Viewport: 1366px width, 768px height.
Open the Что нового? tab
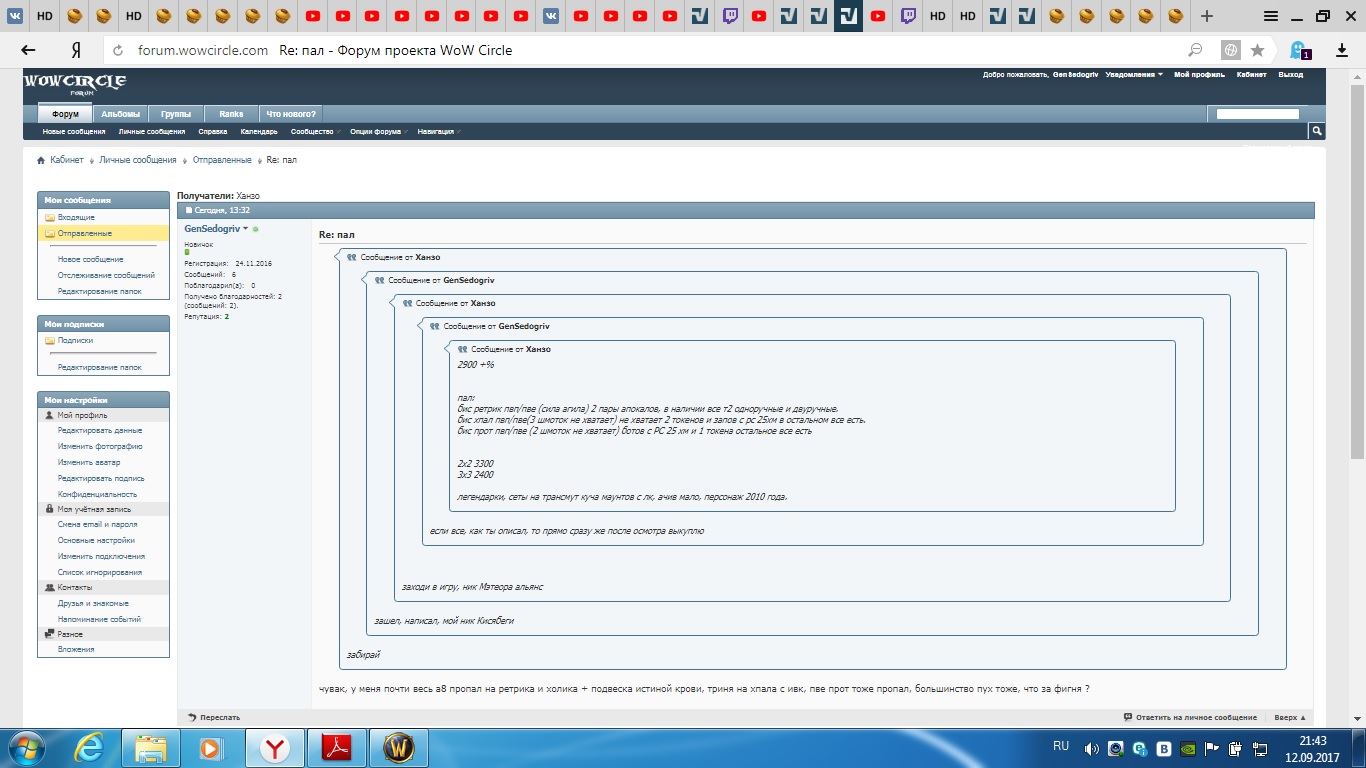(291, 114)
